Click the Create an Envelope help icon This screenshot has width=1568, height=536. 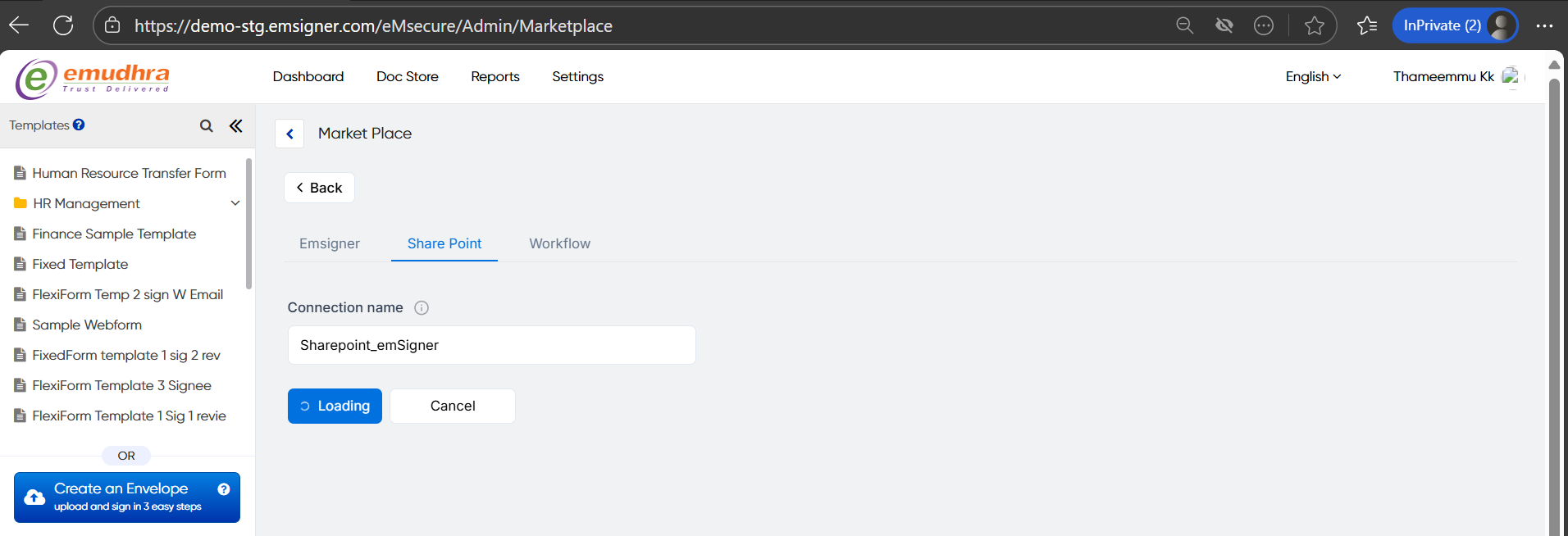click(x=224, y=489)
